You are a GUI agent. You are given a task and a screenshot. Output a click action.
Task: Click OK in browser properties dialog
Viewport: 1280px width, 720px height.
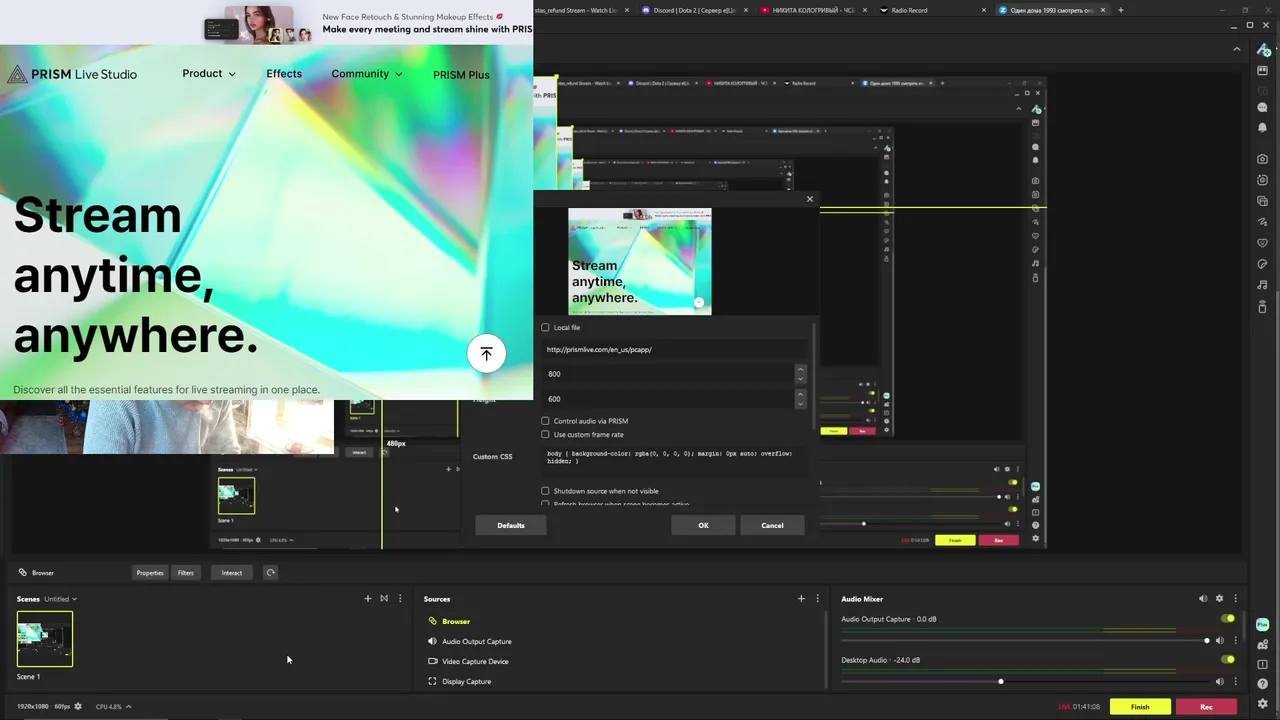(x=703, y=525)
